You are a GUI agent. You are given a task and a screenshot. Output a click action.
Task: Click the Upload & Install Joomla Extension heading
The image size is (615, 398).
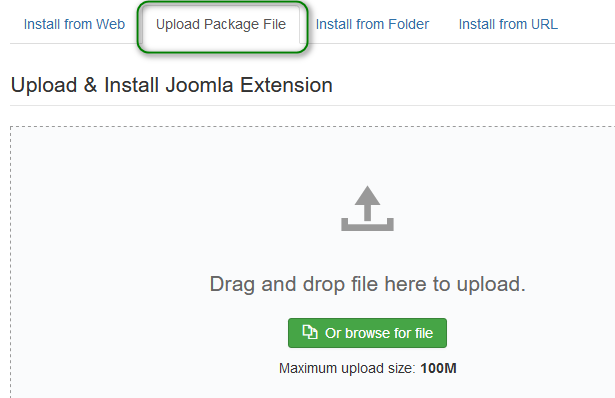point(172,85)
